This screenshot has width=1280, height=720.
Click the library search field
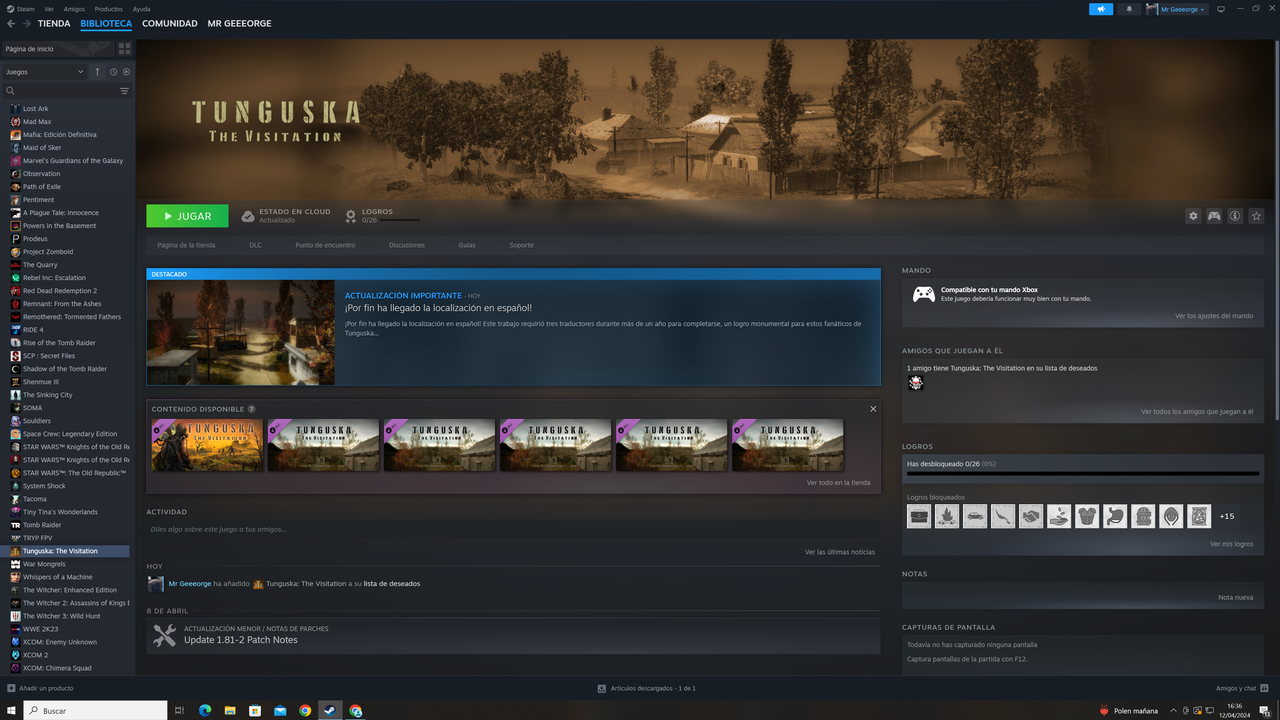60,91
